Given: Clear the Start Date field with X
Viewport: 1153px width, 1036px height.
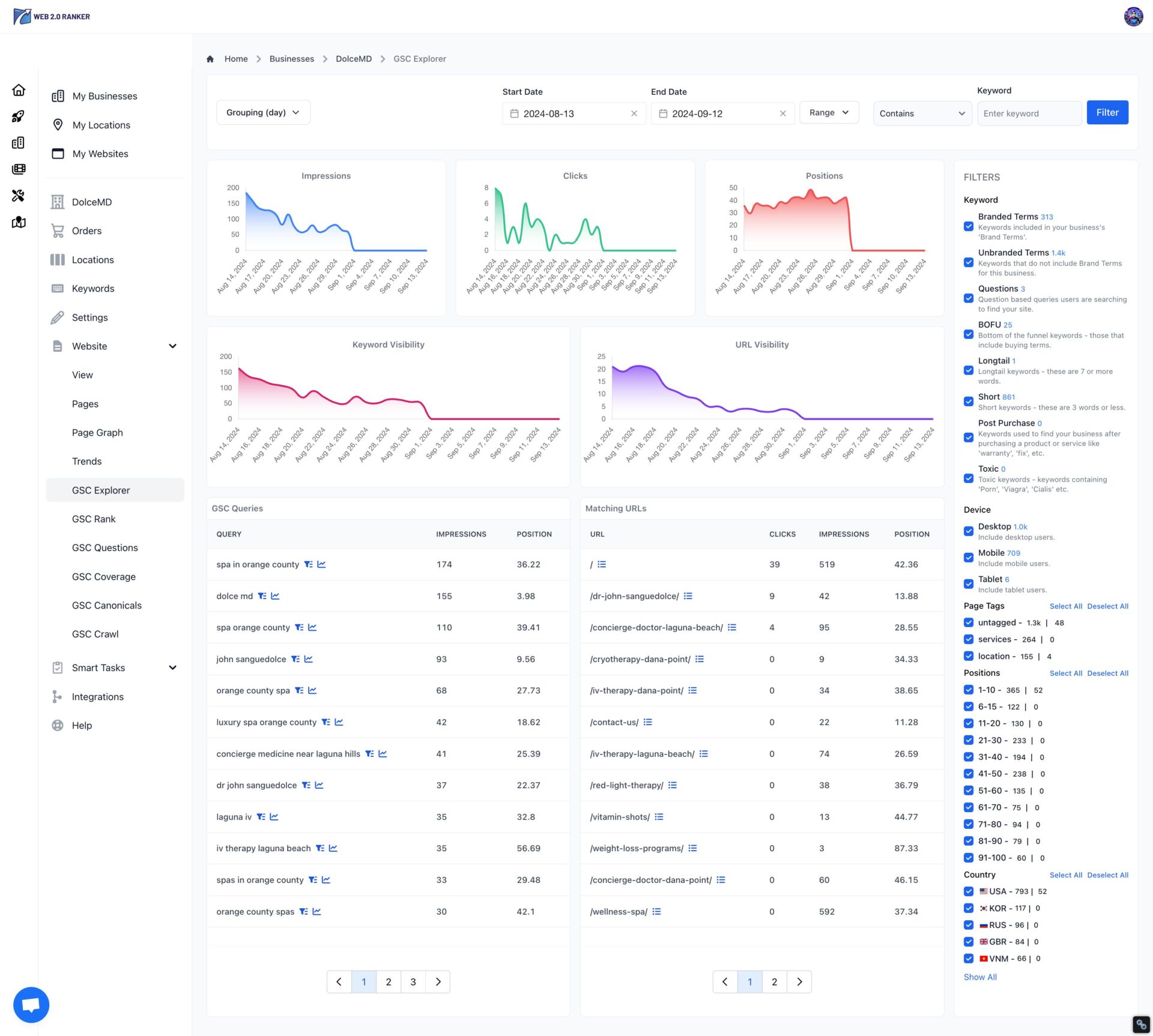Looking at the screenshot, I should tap(634, 113).
